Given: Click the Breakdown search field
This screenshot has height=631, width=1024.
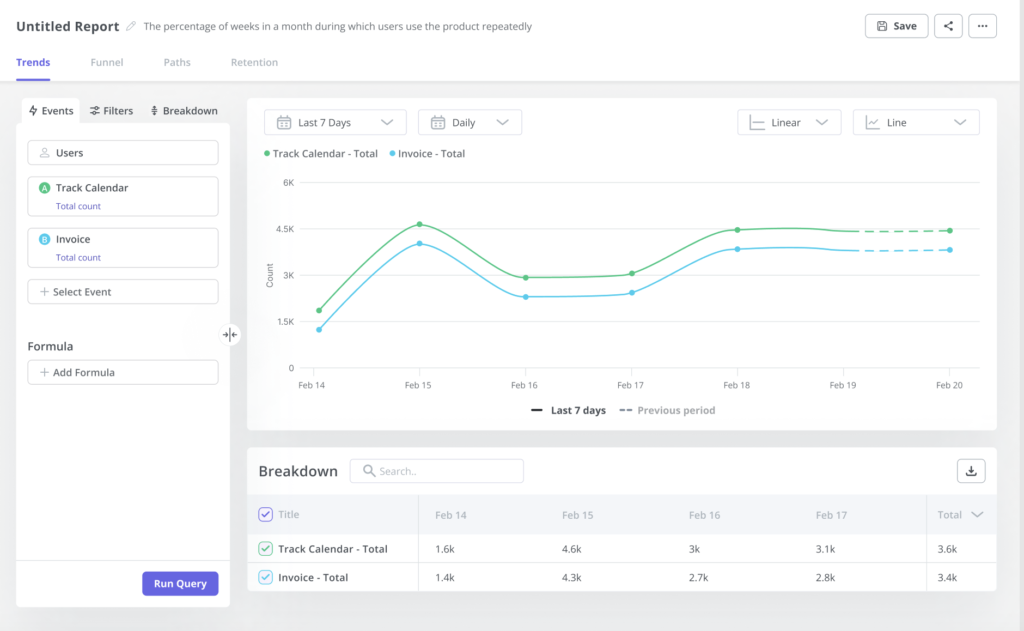Looking at the screenshot, I should [x=437, y=470].
